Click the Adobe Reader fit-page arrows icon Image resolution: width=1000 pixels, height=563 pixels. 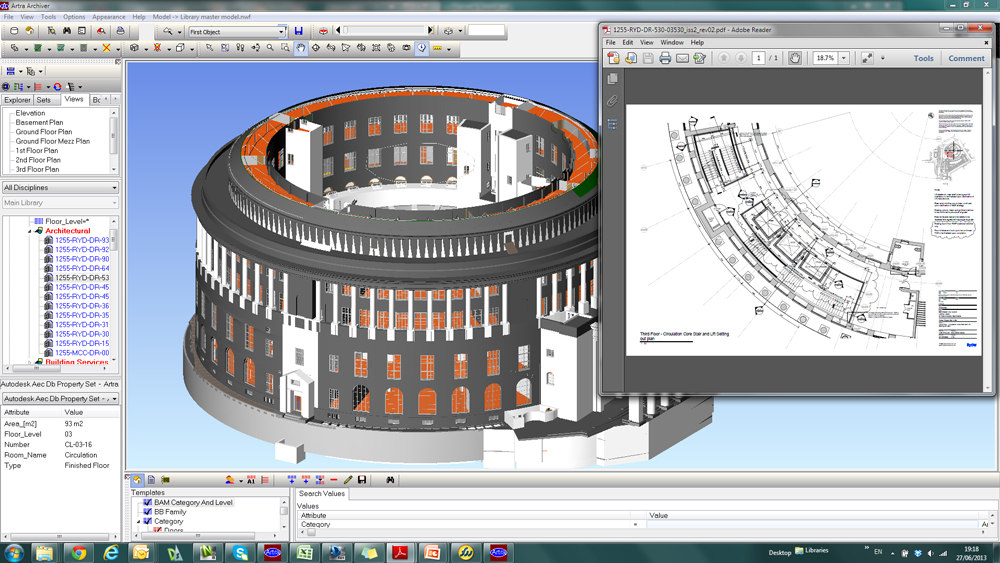[867, 58]
